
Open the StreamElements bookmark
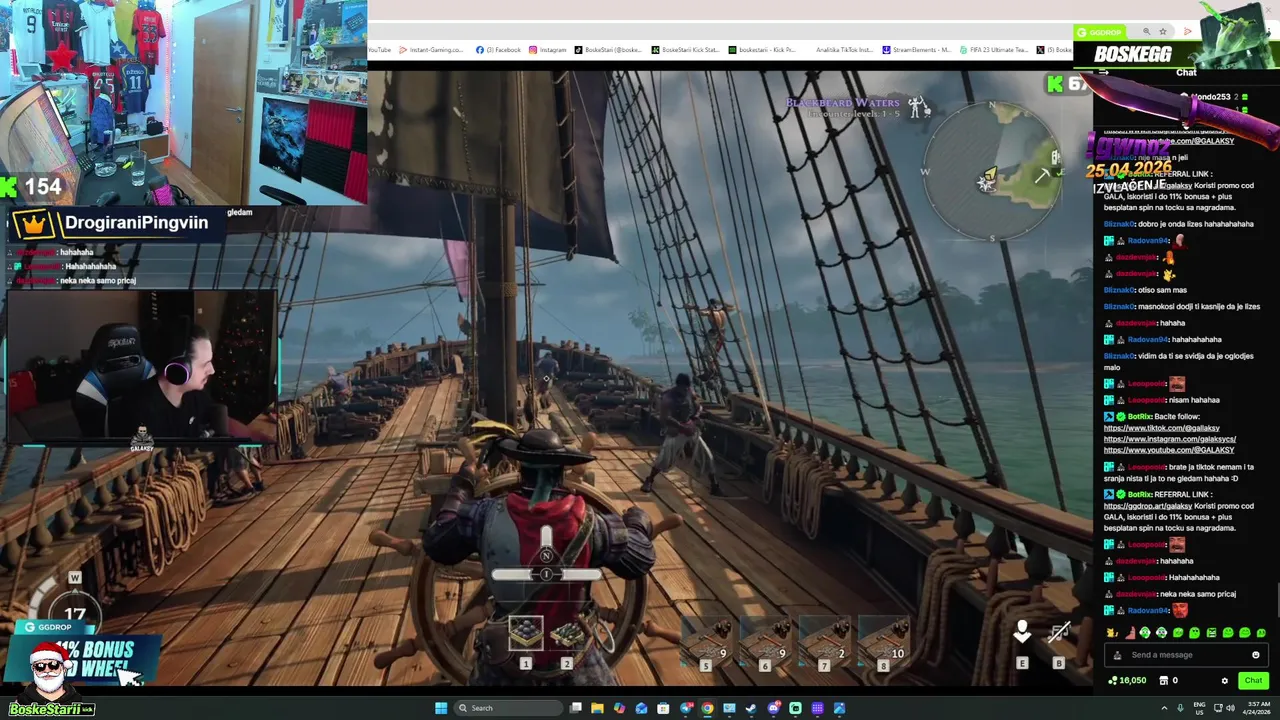pos(916,50)
